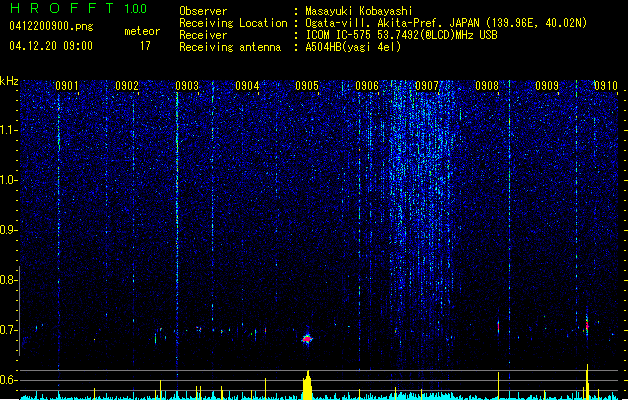Screen dimensions: 629x400
Task: Click the 0.9 kHz axis label
Action: tap(9, 230)
